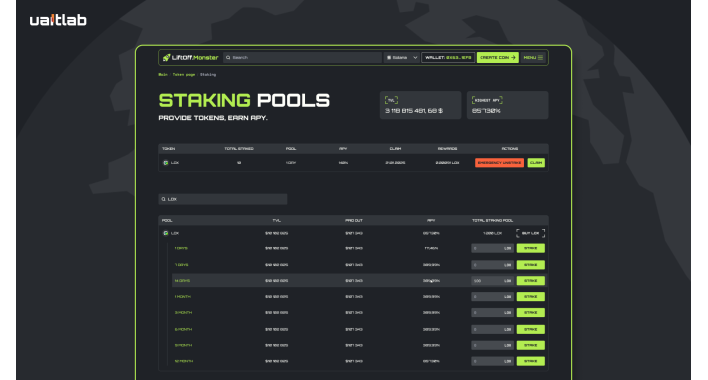Click Stake for the 9 Month pool
Image resolution: width=708 pixels, height=380 pixels.
531,345
